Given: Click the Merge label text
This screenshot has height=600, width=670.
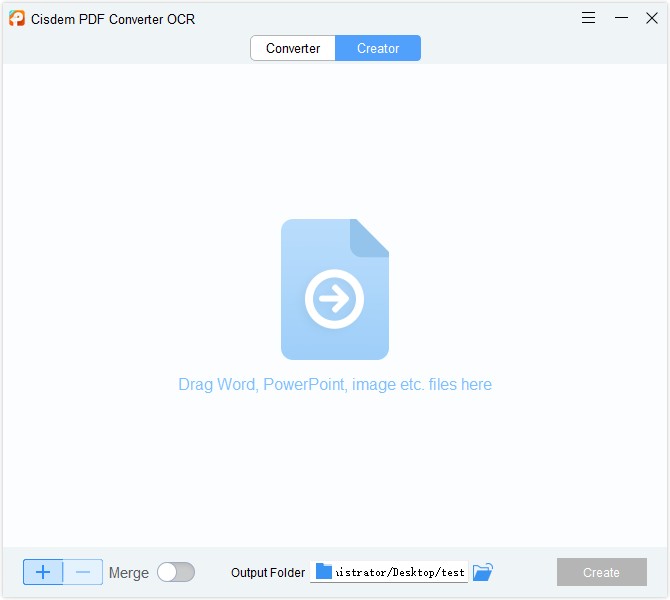Looking at the screenshot, I should point(128,573).
